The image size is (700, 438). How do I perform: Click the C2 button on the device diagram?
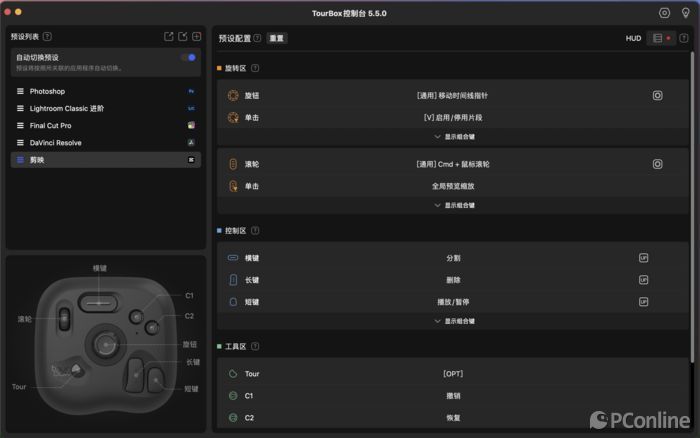point(152,328)
